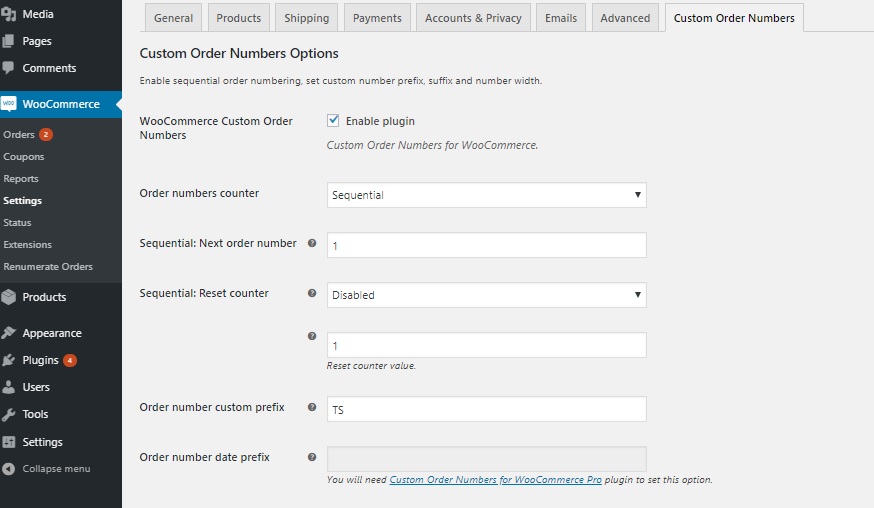This screenshot has height=508, width=874.
Task: Open the Renumerate Orders submenu link
Action: pyautogui.click(x=48, y=267)
